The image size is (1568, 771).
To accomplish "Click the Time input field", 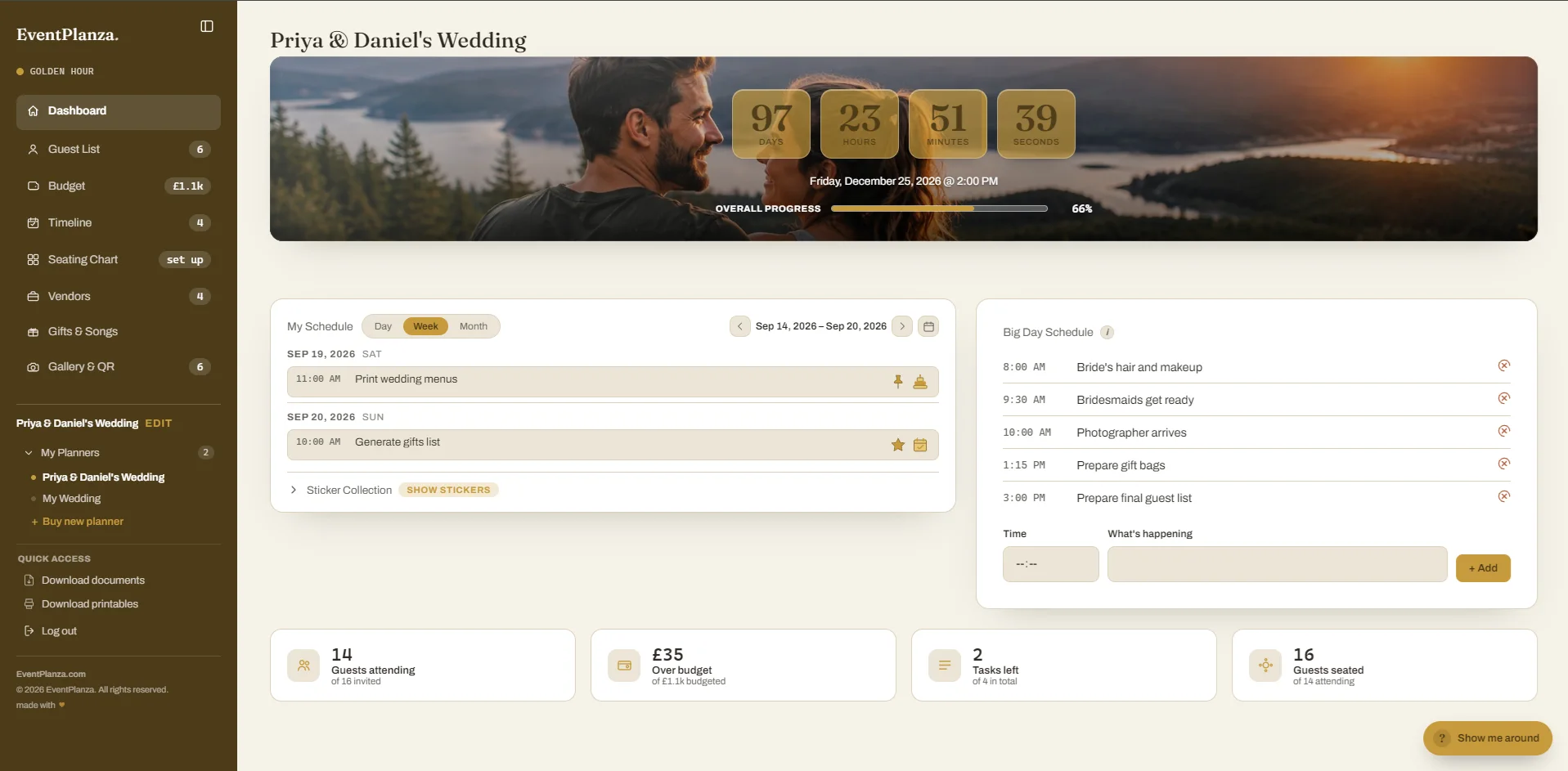I will (1051, 564).
